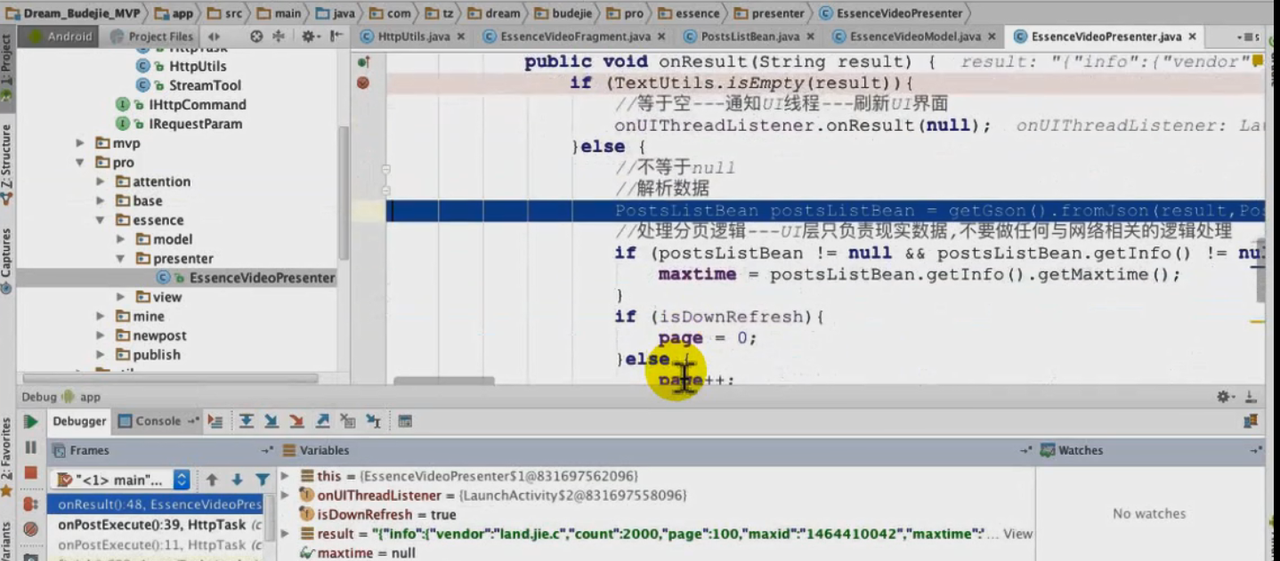The width and height of the screenshot is (1280, 561).
Task: Expand the 'this' variable node
Action: pyautogui.click(x=286, y=476)
